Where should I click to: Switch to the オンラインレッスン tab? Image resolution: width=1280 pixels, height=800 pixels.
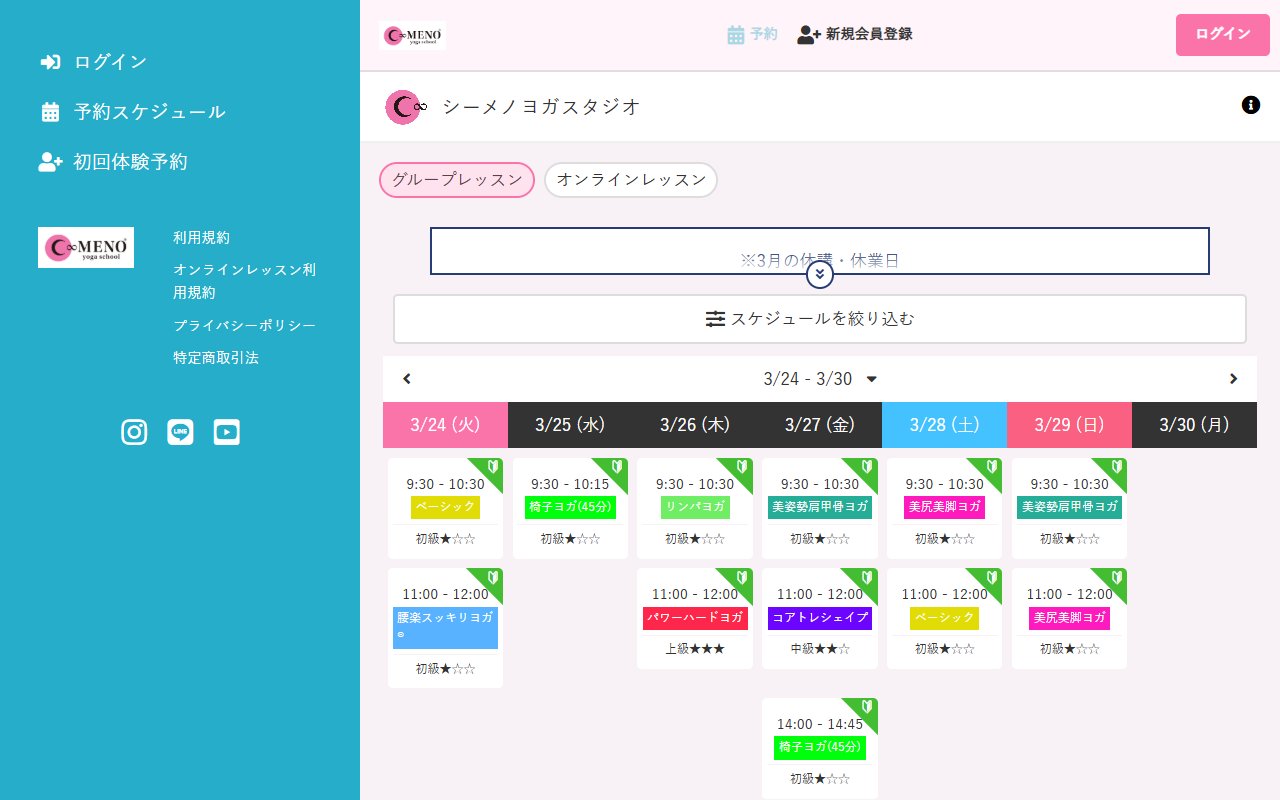coord(630,180)
